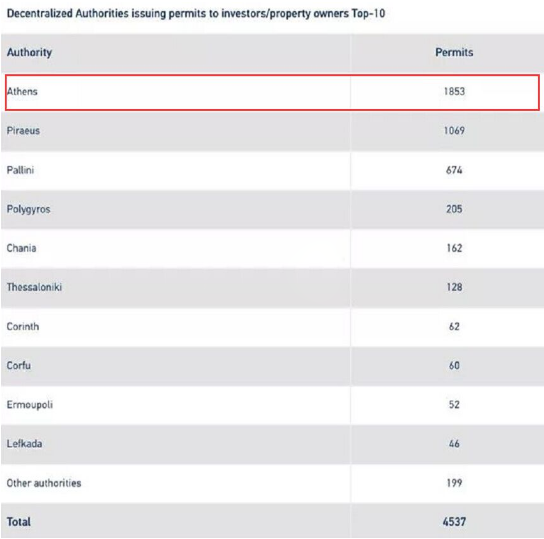Click the 199 permits value
This screenshot has width=544, height=539.
454,483
